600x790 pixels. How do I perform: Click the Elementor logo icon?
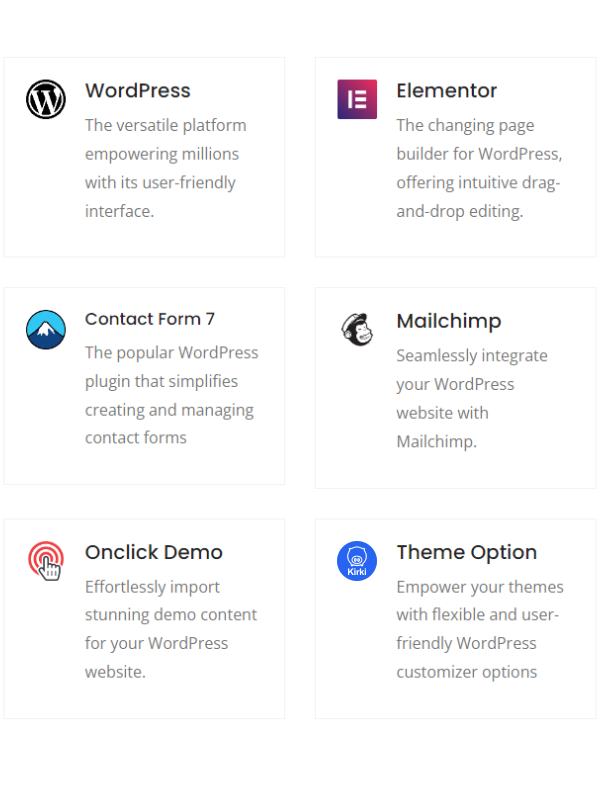pyautogui.click(x=357, y=99)
